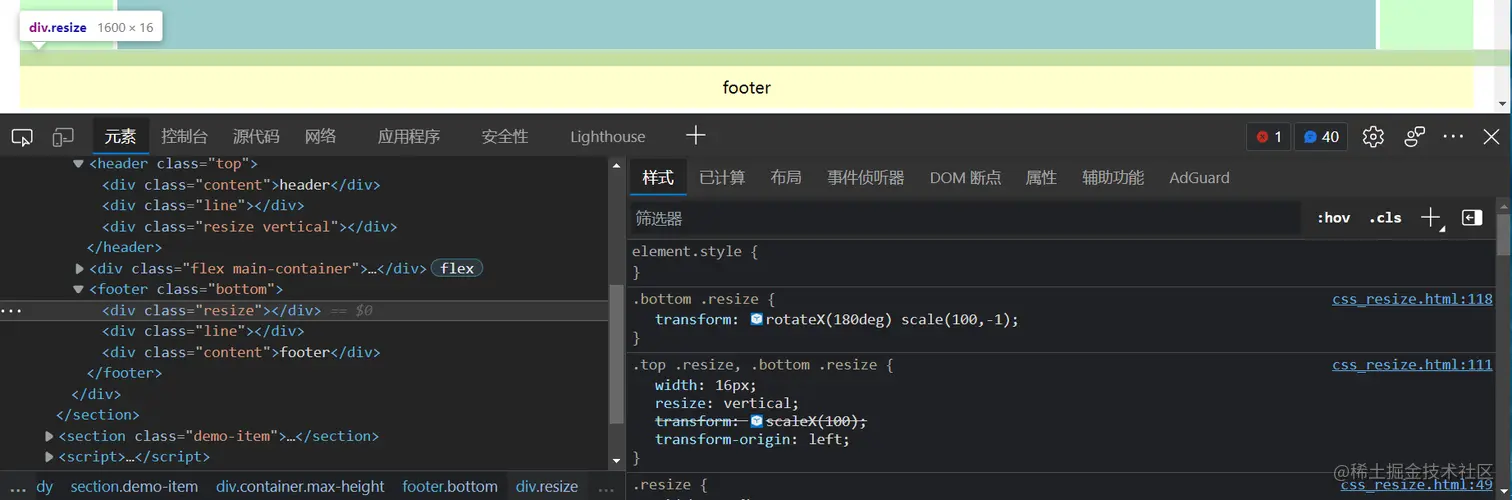Open the 应用程序 tab
This screenshot has width=1512, height=500.
(409, 137)
